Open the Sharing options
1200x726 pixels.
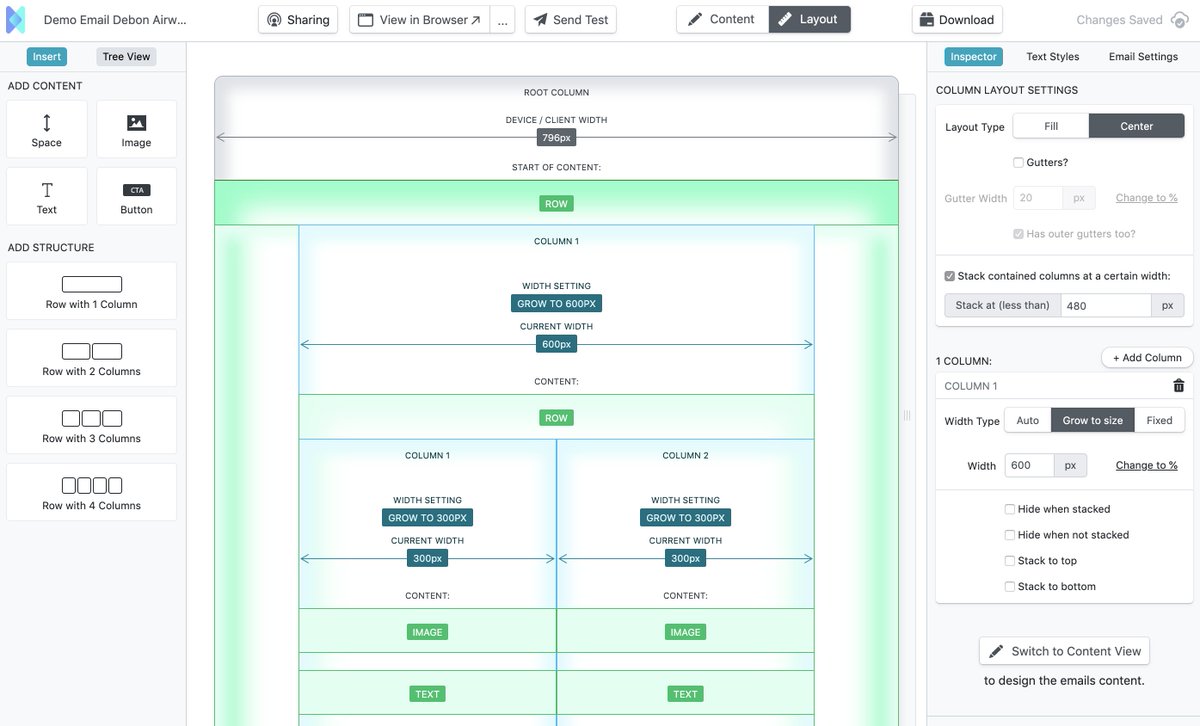point(298,20)
